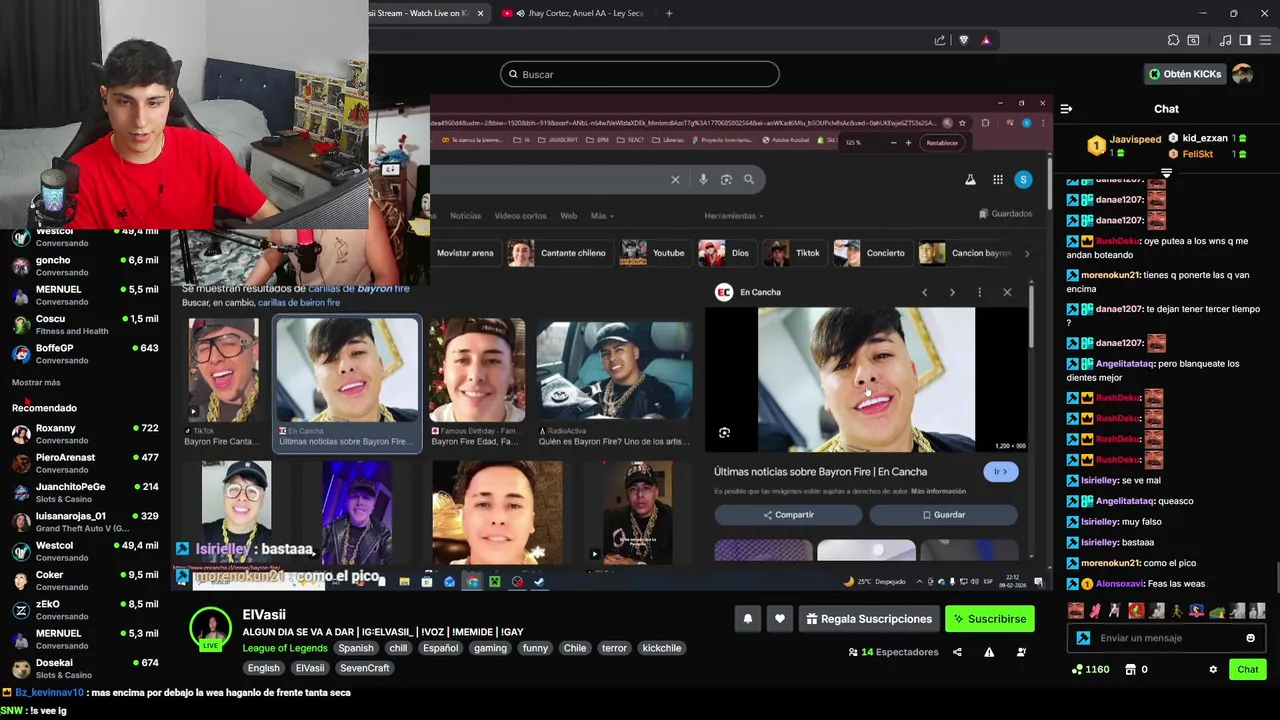Open a new browser tab with plus
Screen dimensions: 1280x720
(x=669, y=13)
